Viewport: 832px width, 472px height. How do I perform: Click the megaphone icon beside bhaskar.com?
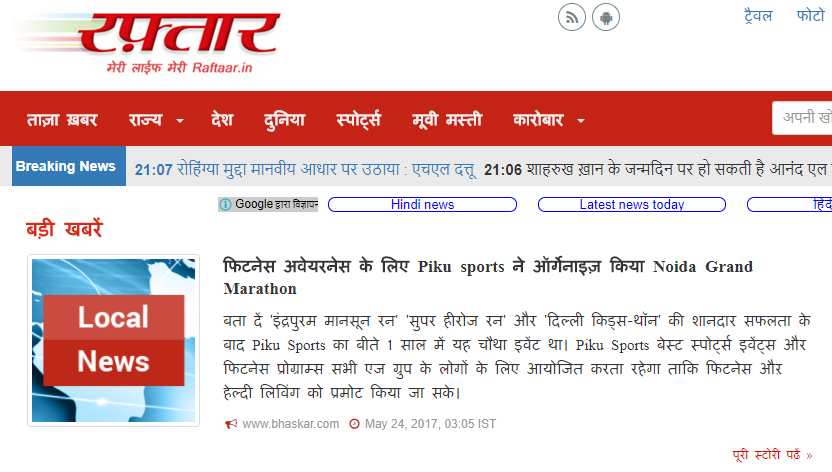point(231,424)
